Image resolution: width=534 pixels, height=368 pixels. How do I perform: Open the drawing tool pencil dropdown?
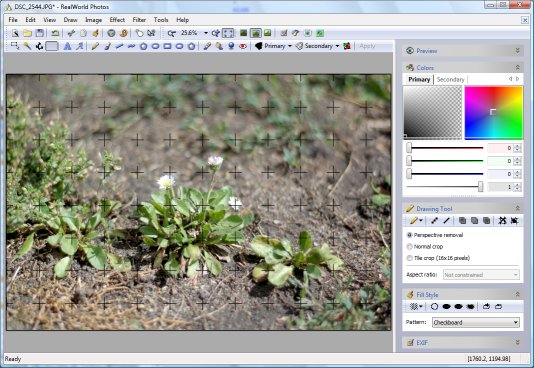coord(416,221)
